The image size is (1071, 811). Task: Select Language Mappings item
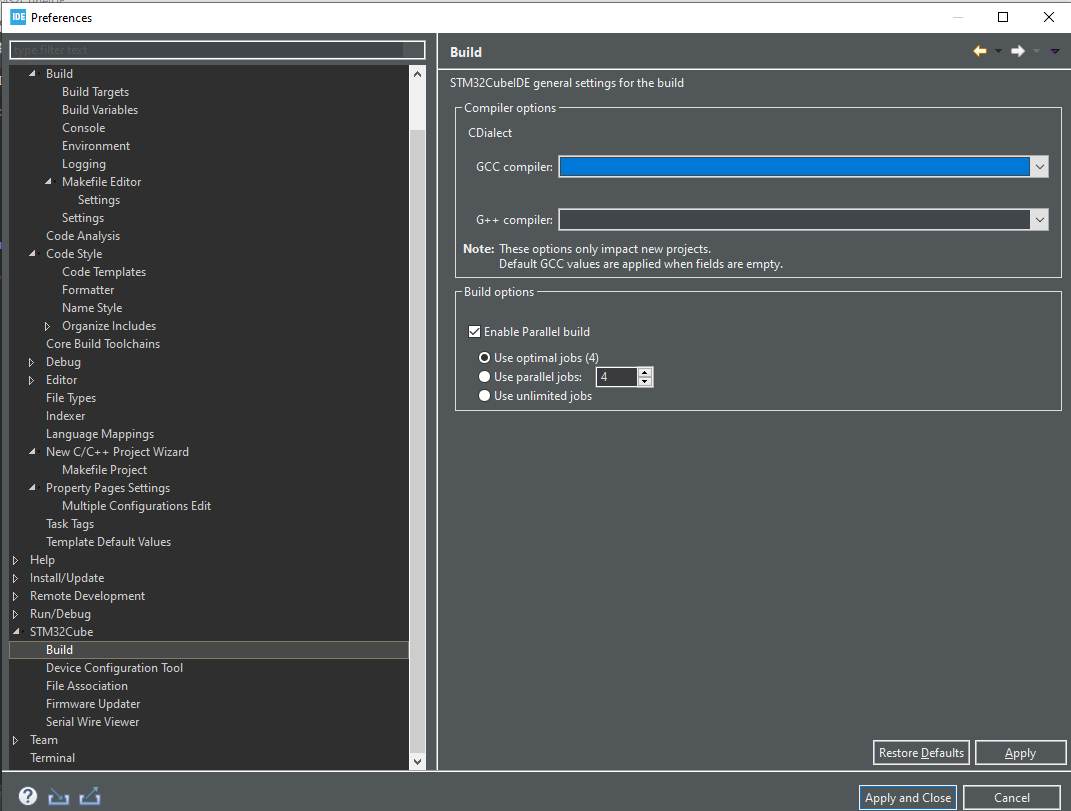100,434
